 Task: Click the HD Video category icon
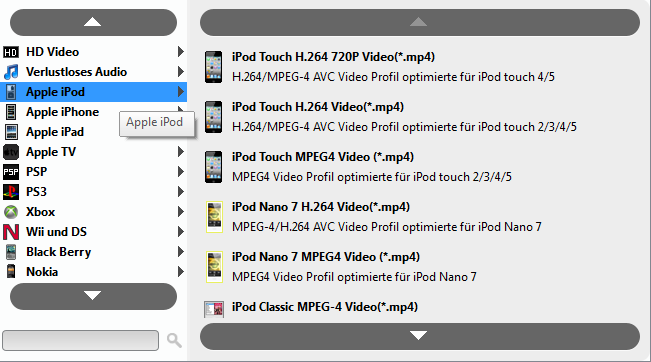coord(11,52)
